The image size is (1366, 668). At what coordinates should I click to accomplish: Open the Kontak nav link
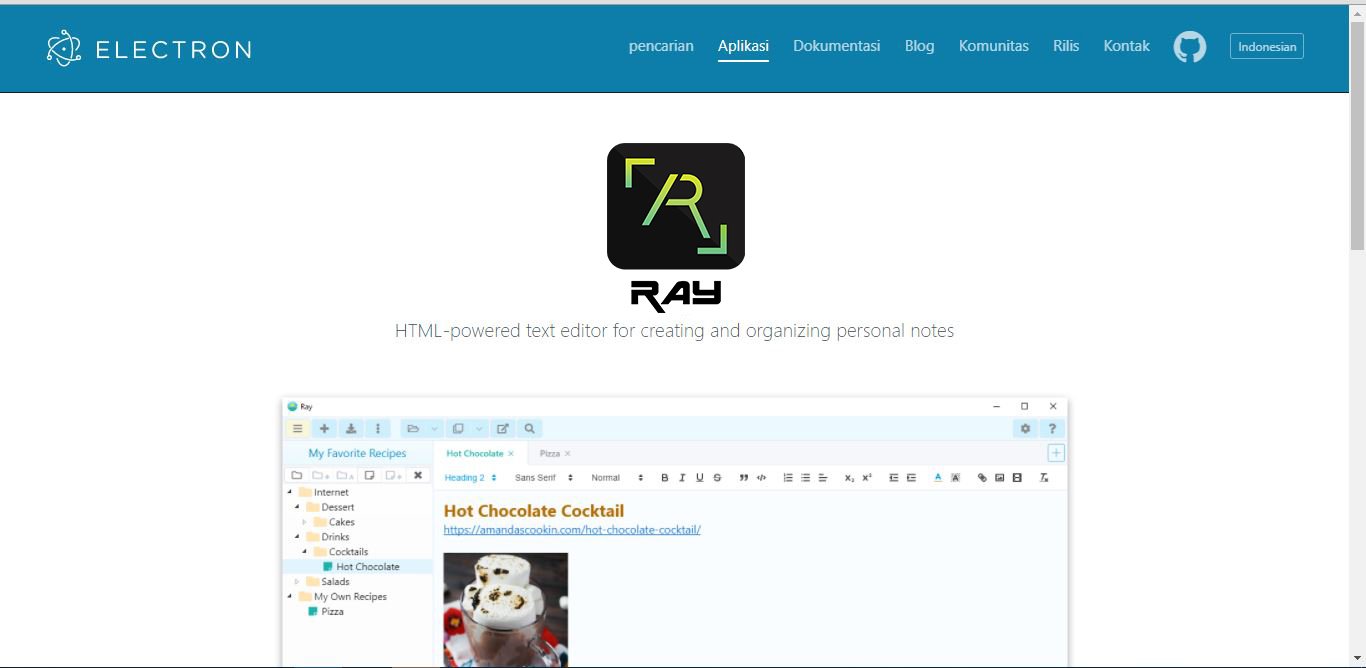pos(1127,46)
